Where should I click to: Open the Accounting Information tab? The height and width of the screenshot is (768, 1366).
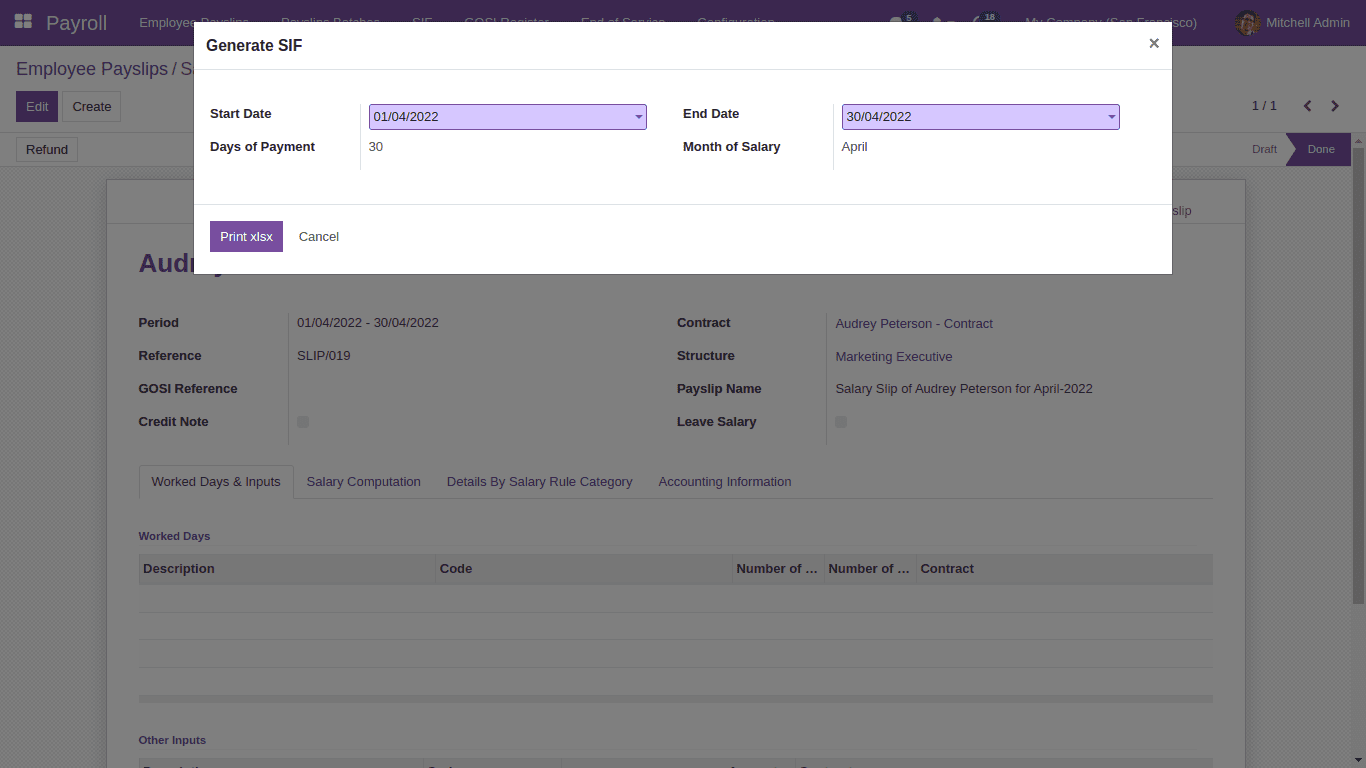(724, 481)
